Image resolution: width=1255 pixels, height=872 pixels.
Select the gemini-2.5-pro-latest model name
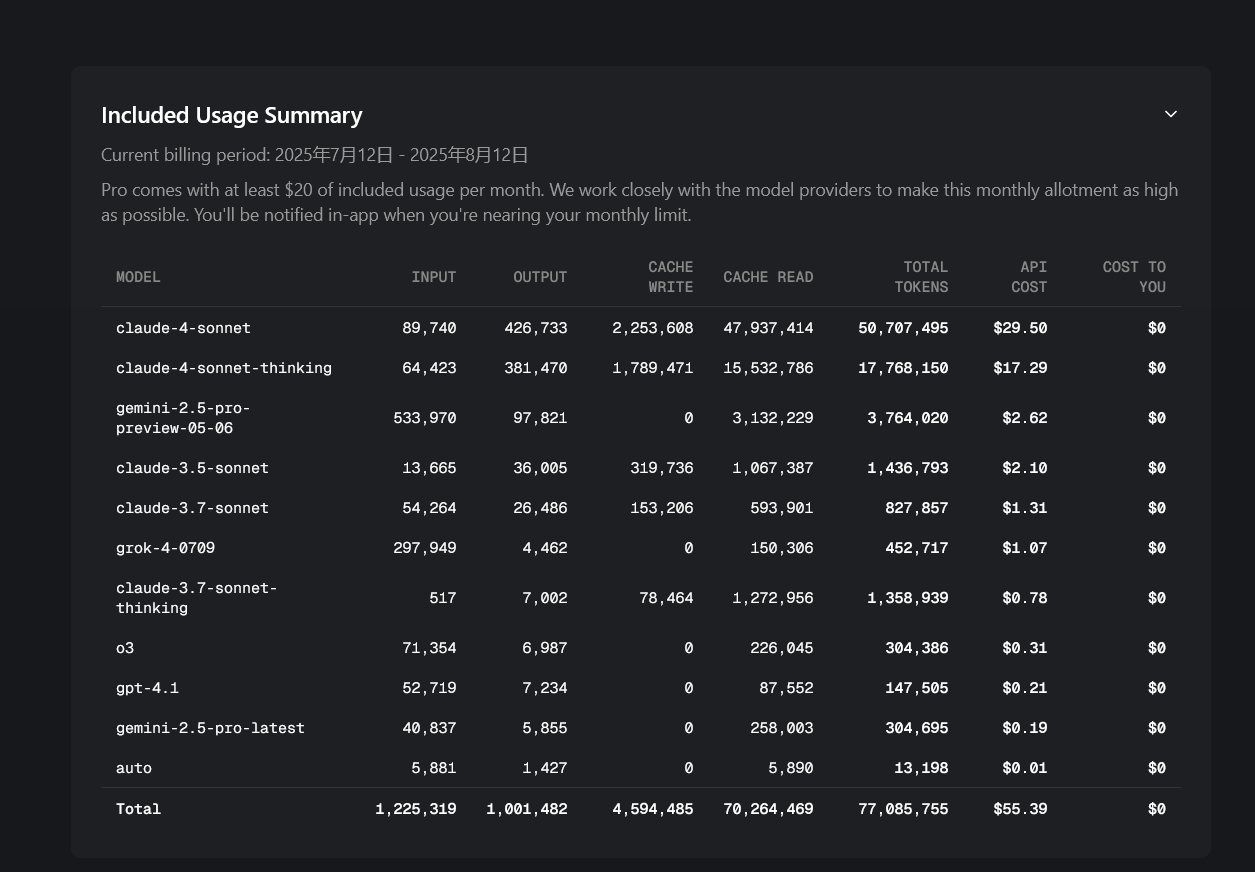[210, 728]
